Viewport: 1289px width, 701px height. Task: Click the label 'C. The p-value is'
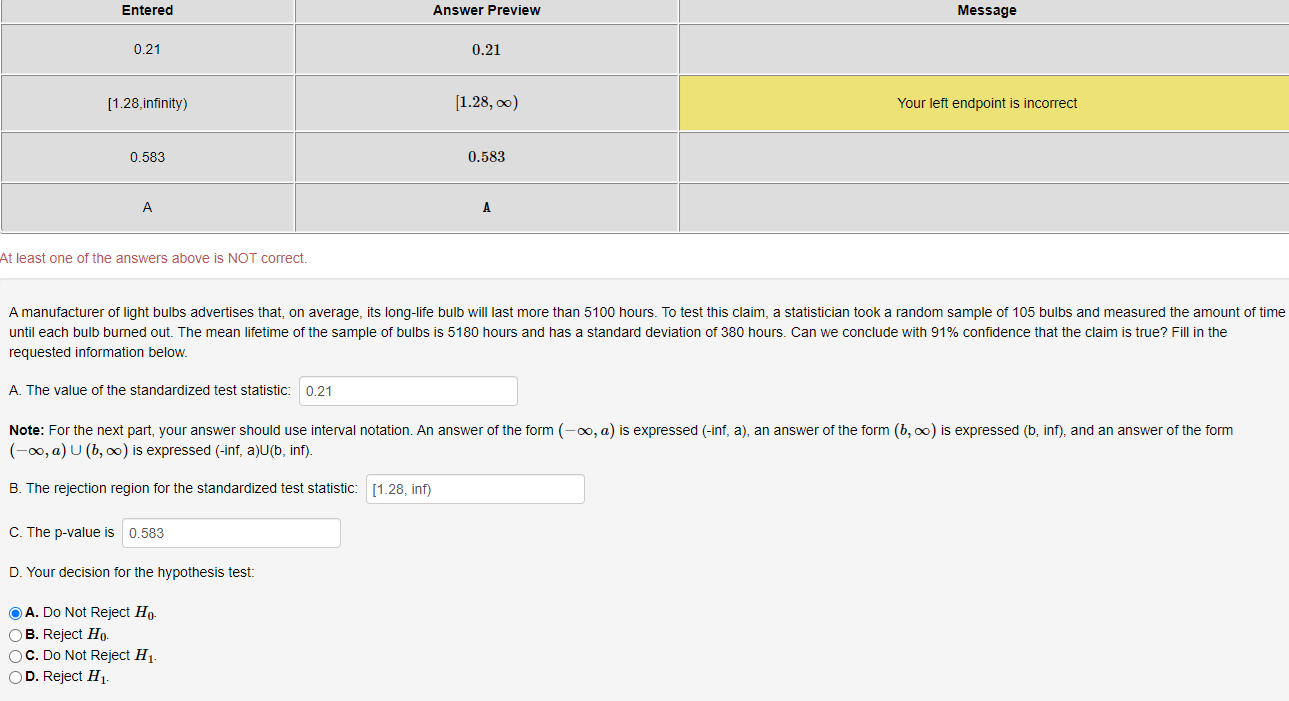[62, 533]
